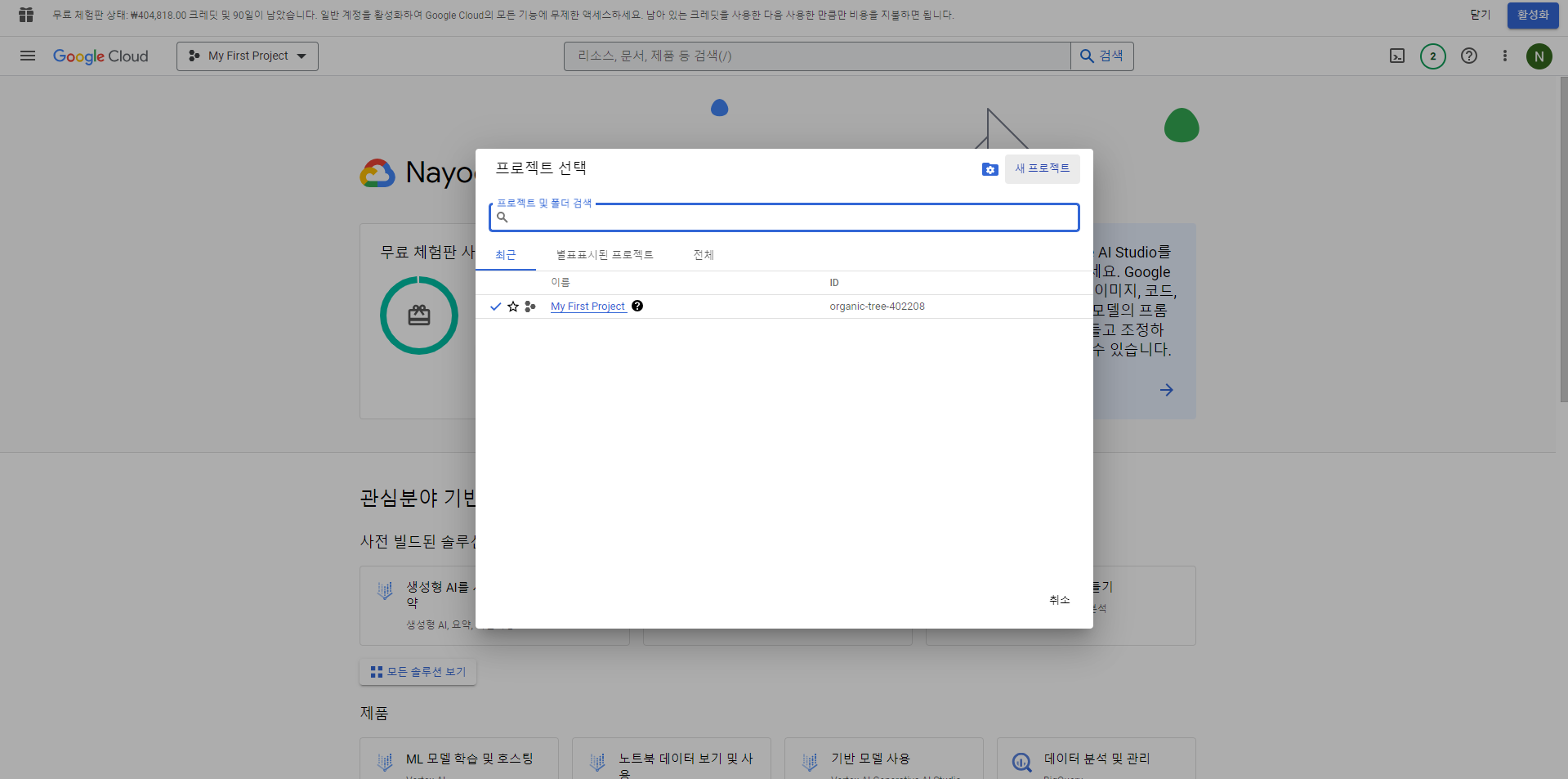Open the 데이터 분석 및 관리 card
The image size is (1568, 779).
coord(1097,759)
